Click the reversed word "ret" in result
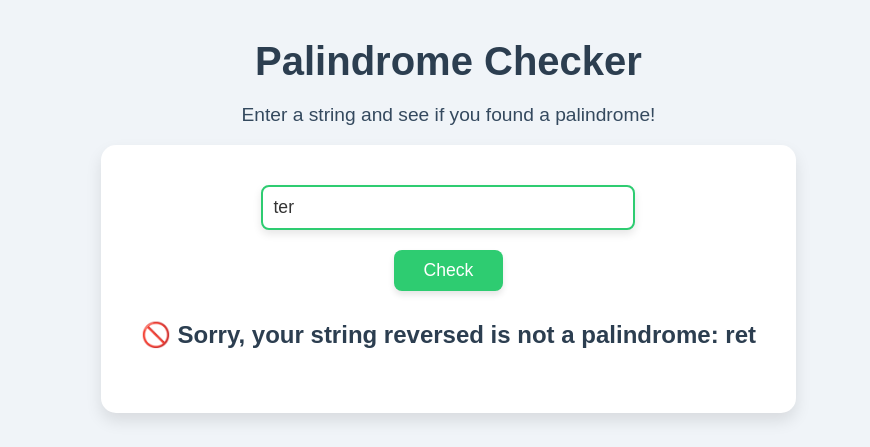The image size is (870, 447). click(x=740, y=335)
